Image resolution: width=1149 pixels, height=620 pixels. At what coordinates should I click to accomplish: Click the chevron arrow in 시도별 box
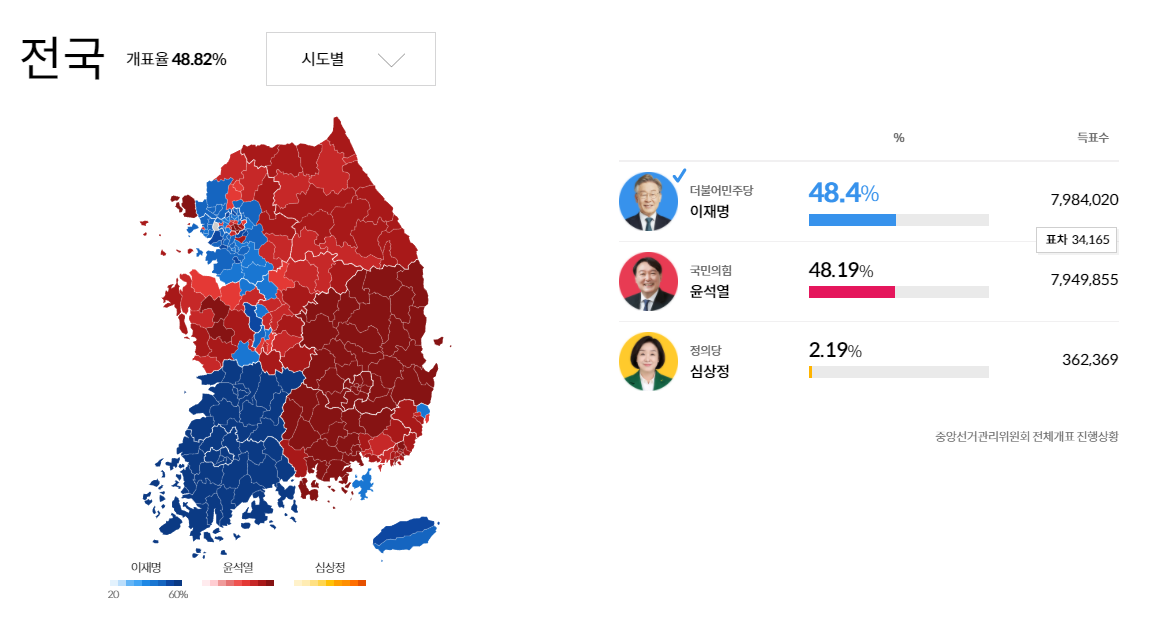[x=391, y=60]
